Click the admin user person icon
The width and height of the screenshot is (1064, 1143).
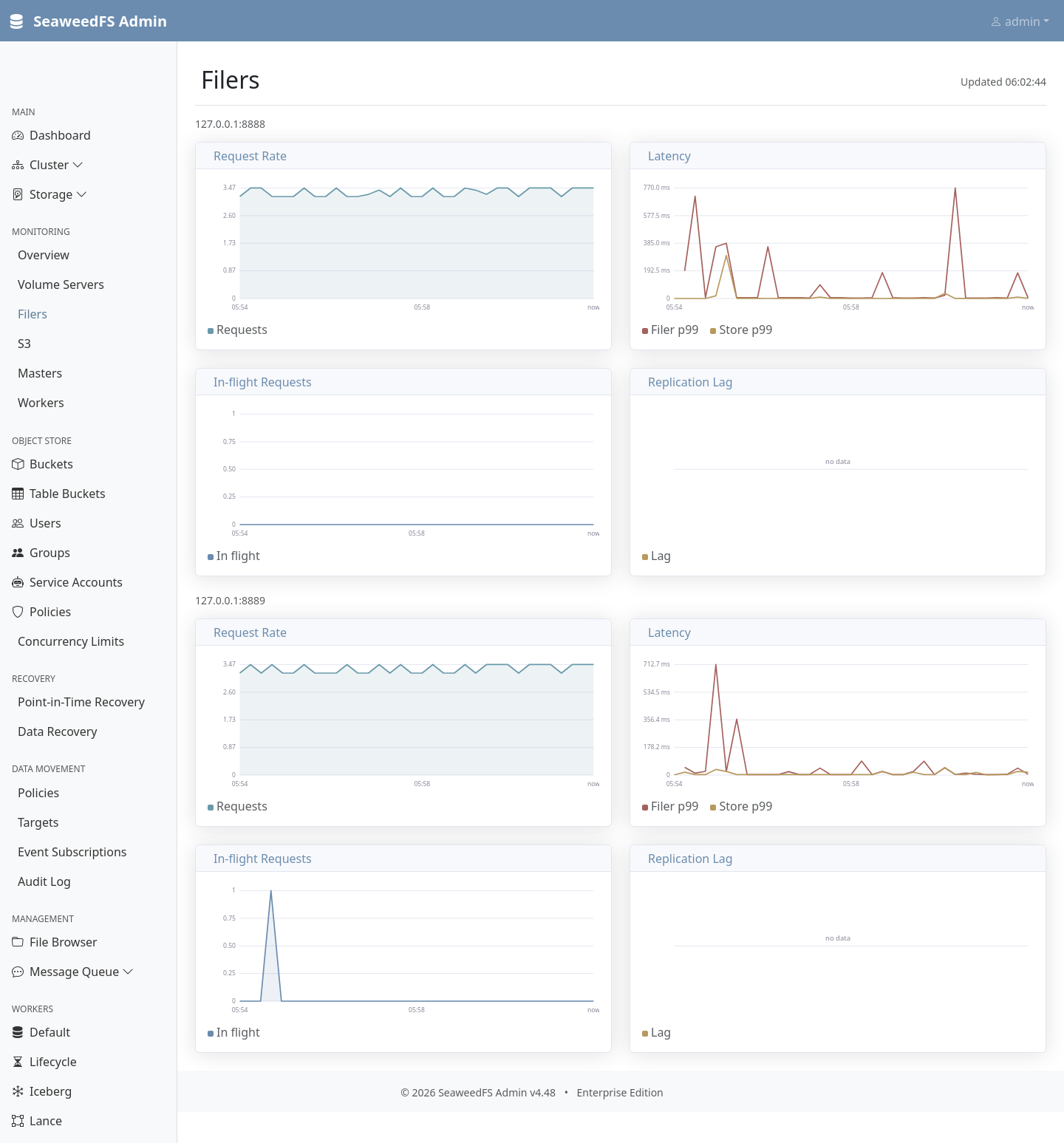(x=996, y=22)
